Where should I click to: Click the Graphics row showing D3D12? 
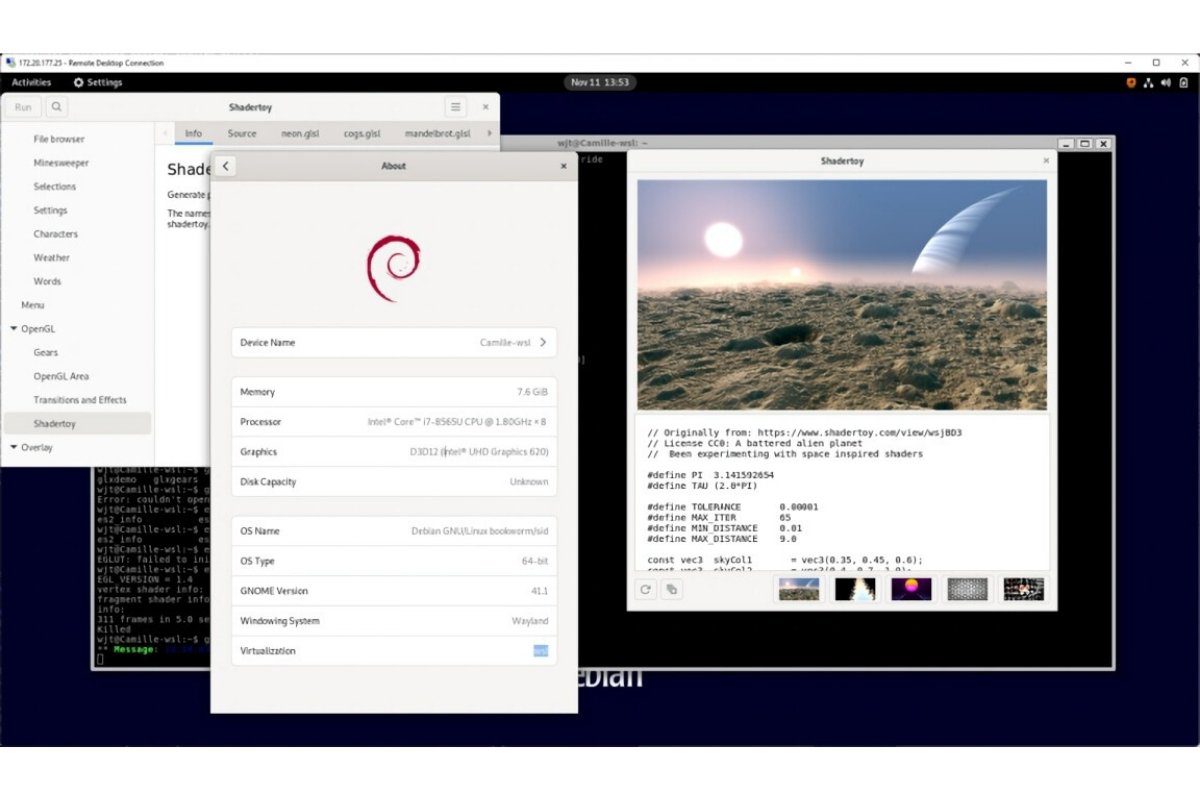[x=394, y=452]
